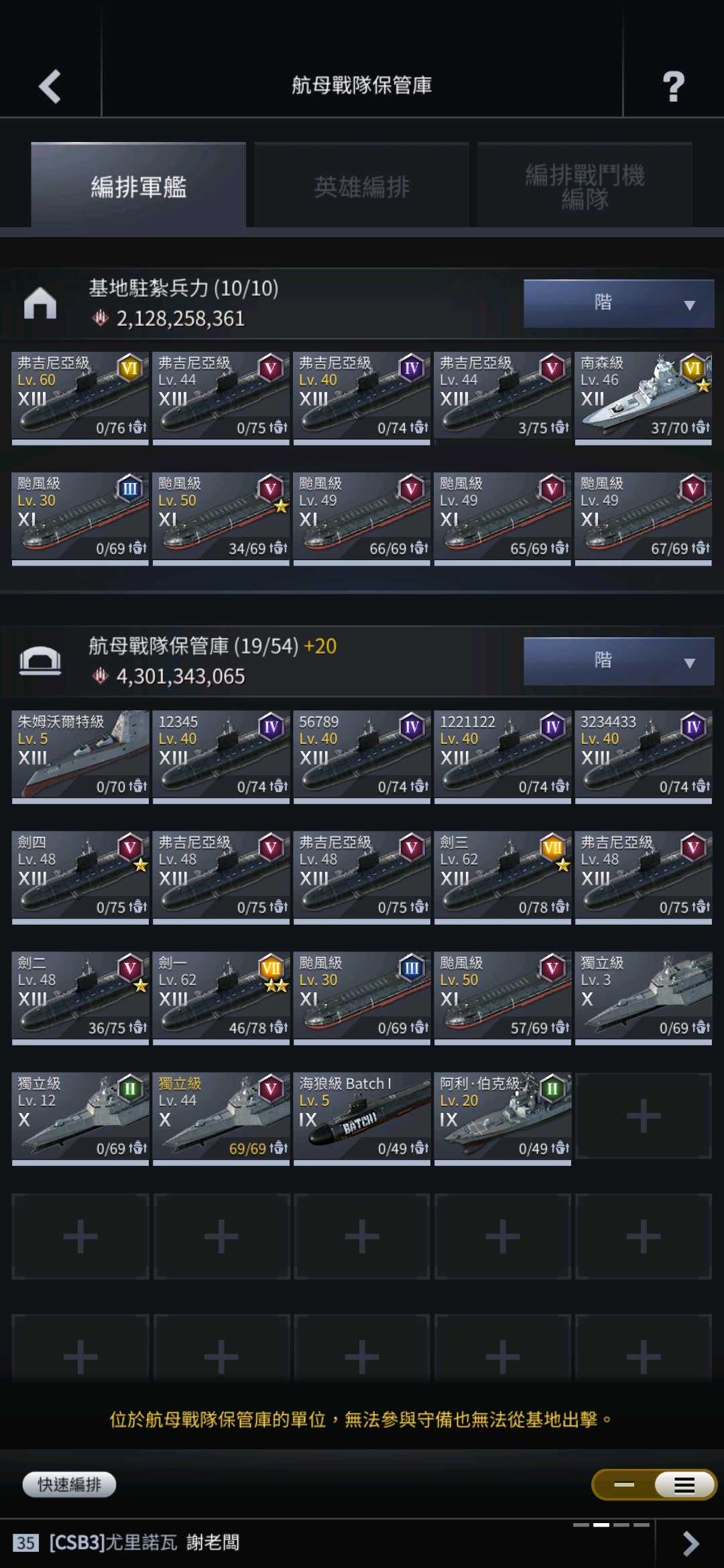Switch to 英雄編排 tab
Image resolution: width=724 pixels, height=1568 pixels.
pyautogui.click(x=362, y=186)
